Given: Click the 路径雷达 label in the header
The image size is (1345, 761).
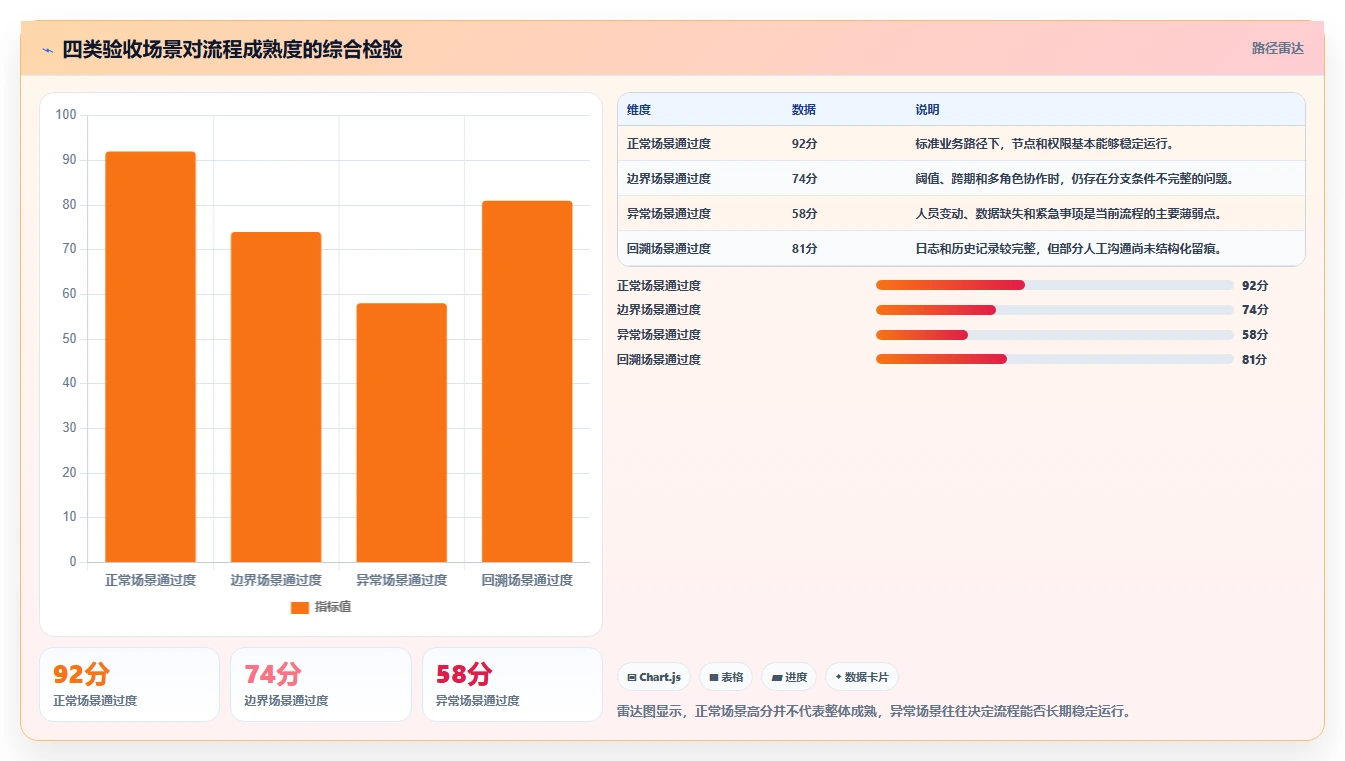Looking at the screenshot, I should pyautogui.click(x=1278, y=48).
